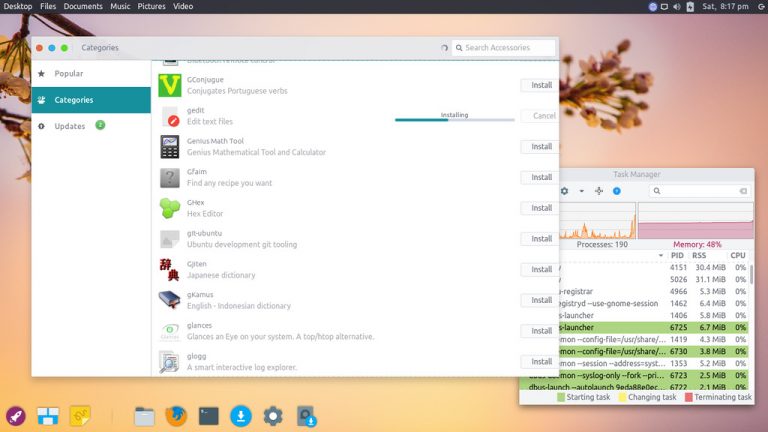Image resolution: width=768 pixels, height=432 pixels.
Task: Install Gjiten
Action: click(x=539, y=269)
